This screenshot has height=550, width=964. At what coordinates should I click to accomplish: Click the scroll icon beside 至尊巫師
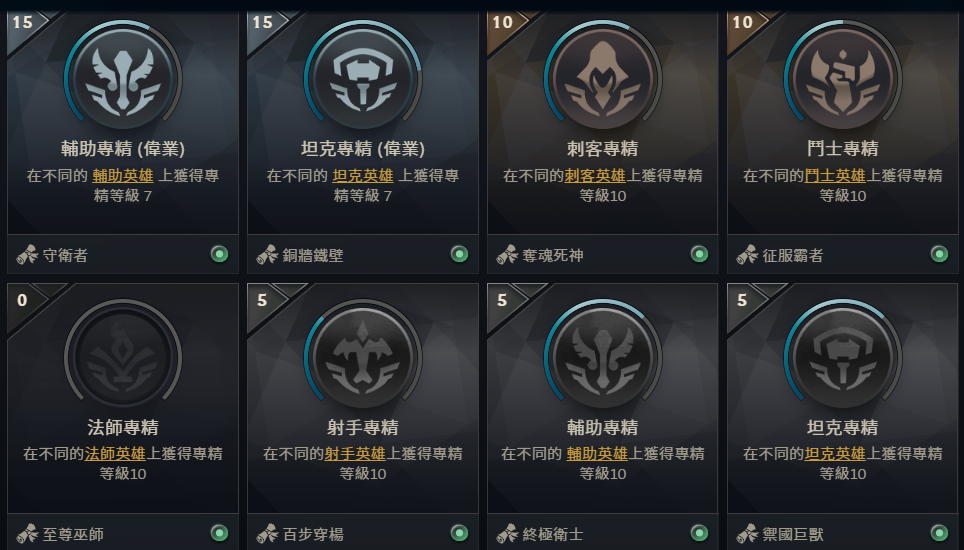(x=27, y=533)
